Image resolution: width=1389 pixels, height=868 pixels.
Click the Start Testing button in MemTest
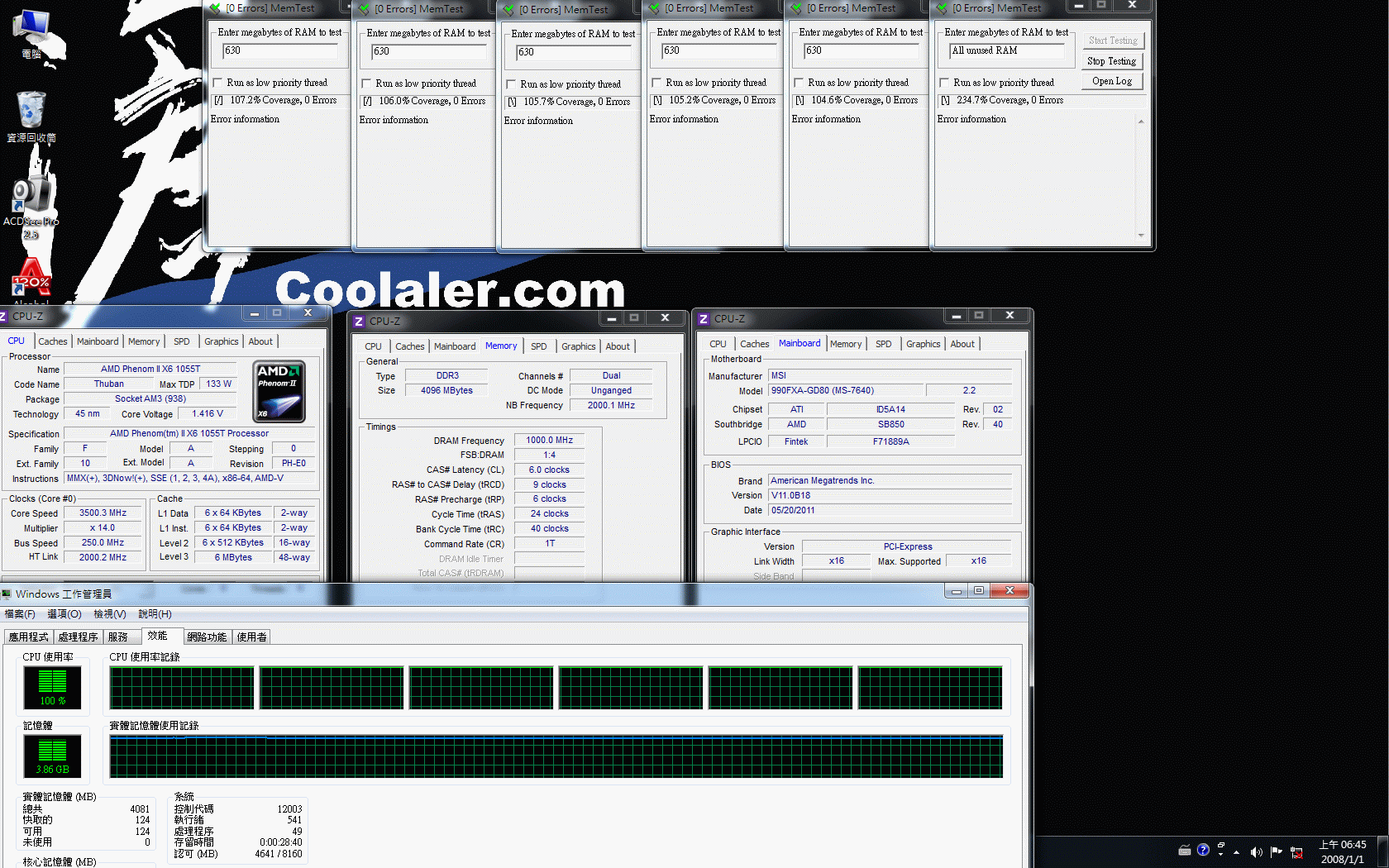tap(1113, 41)
